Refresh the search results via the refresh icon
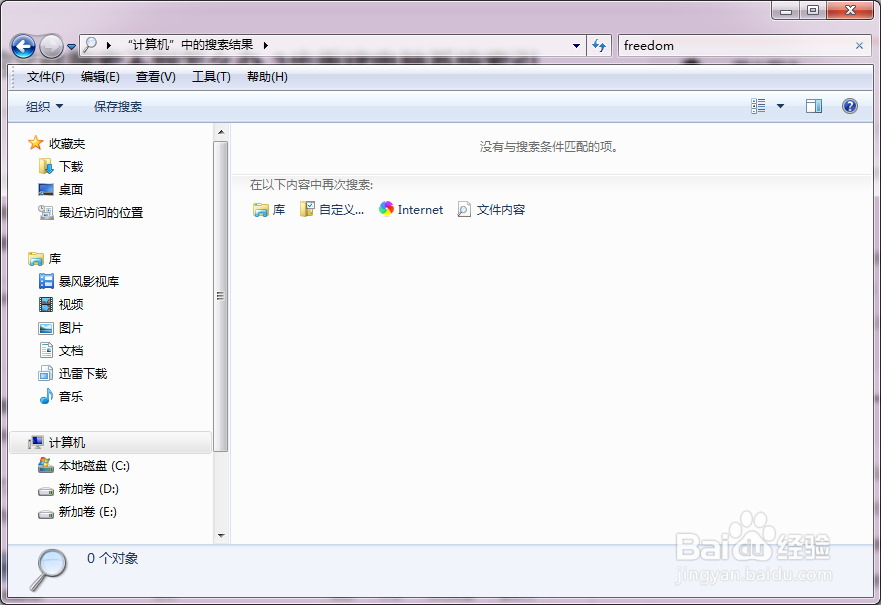881x605 pixels. click(599, 46)
